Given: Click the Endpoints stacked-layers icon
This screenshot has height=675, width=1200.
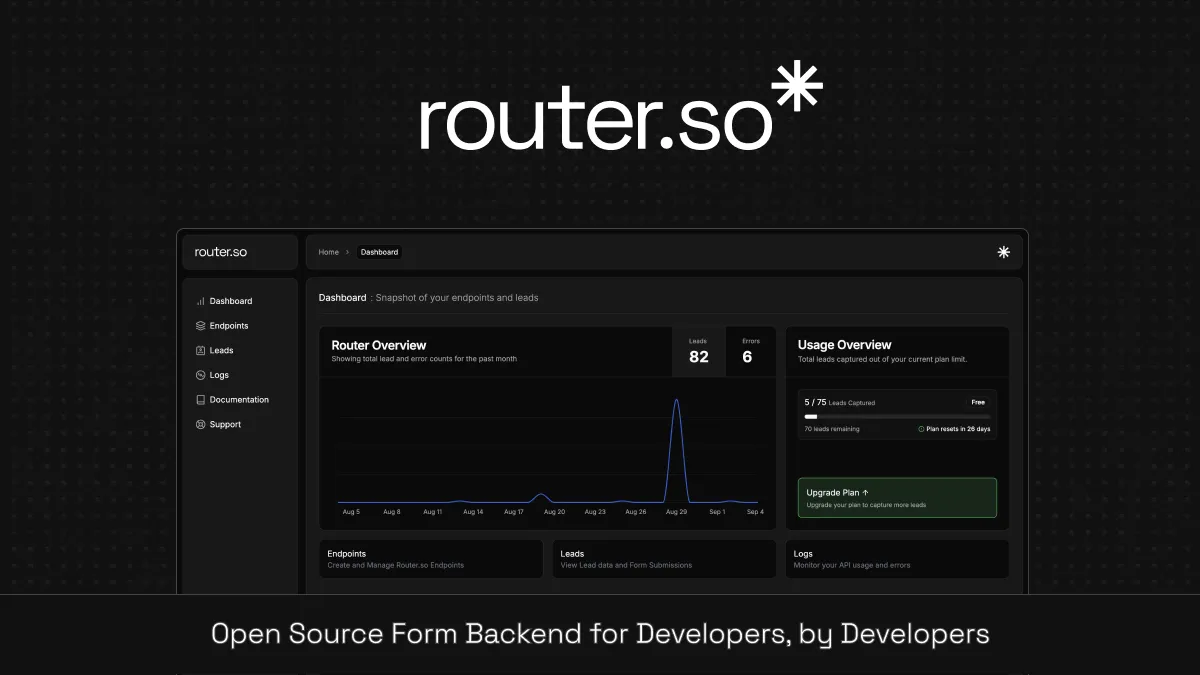Looking at the screenshot, I should 200,325.
